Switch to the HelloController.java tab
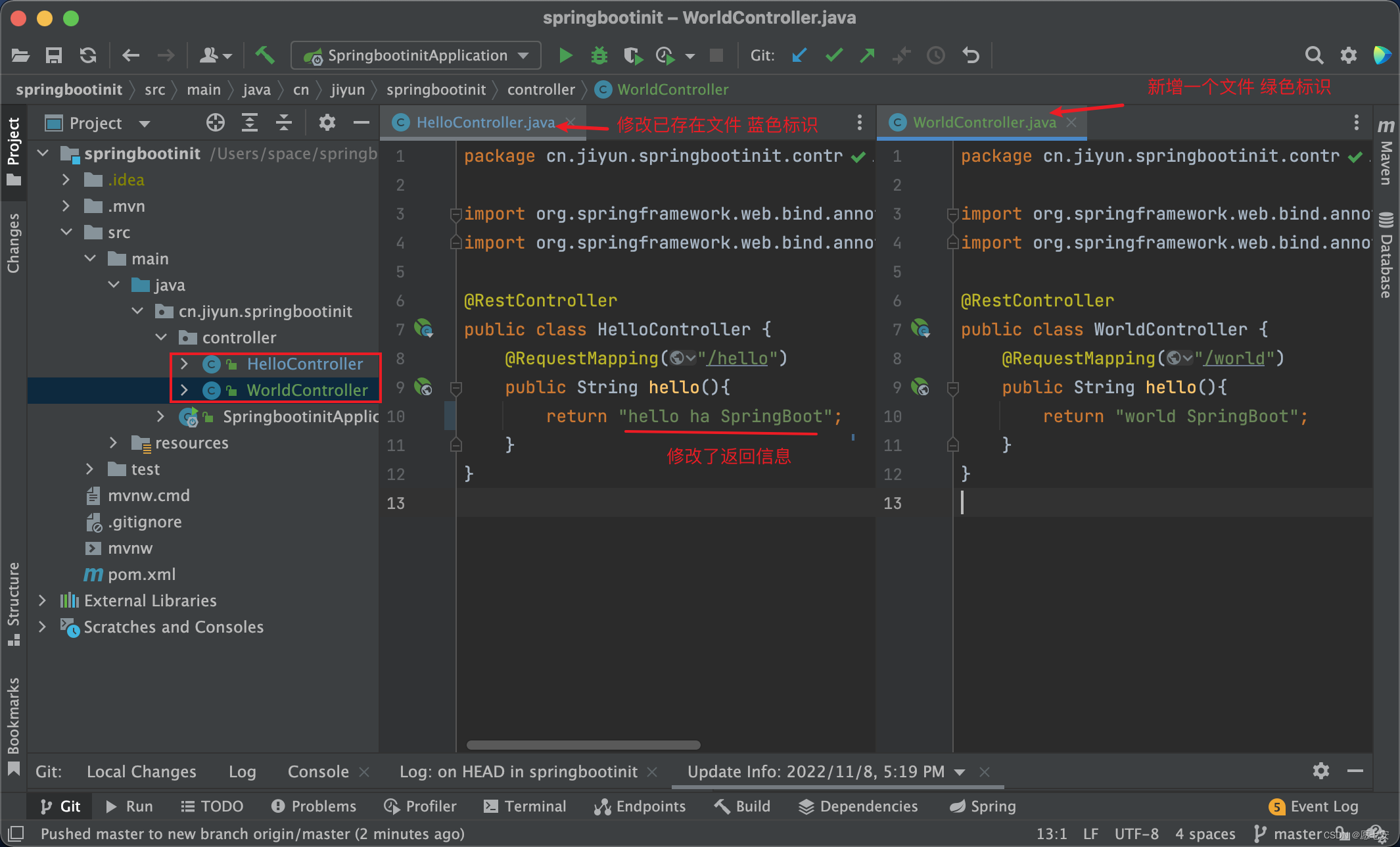The image size is (1400, 847). 484,122
